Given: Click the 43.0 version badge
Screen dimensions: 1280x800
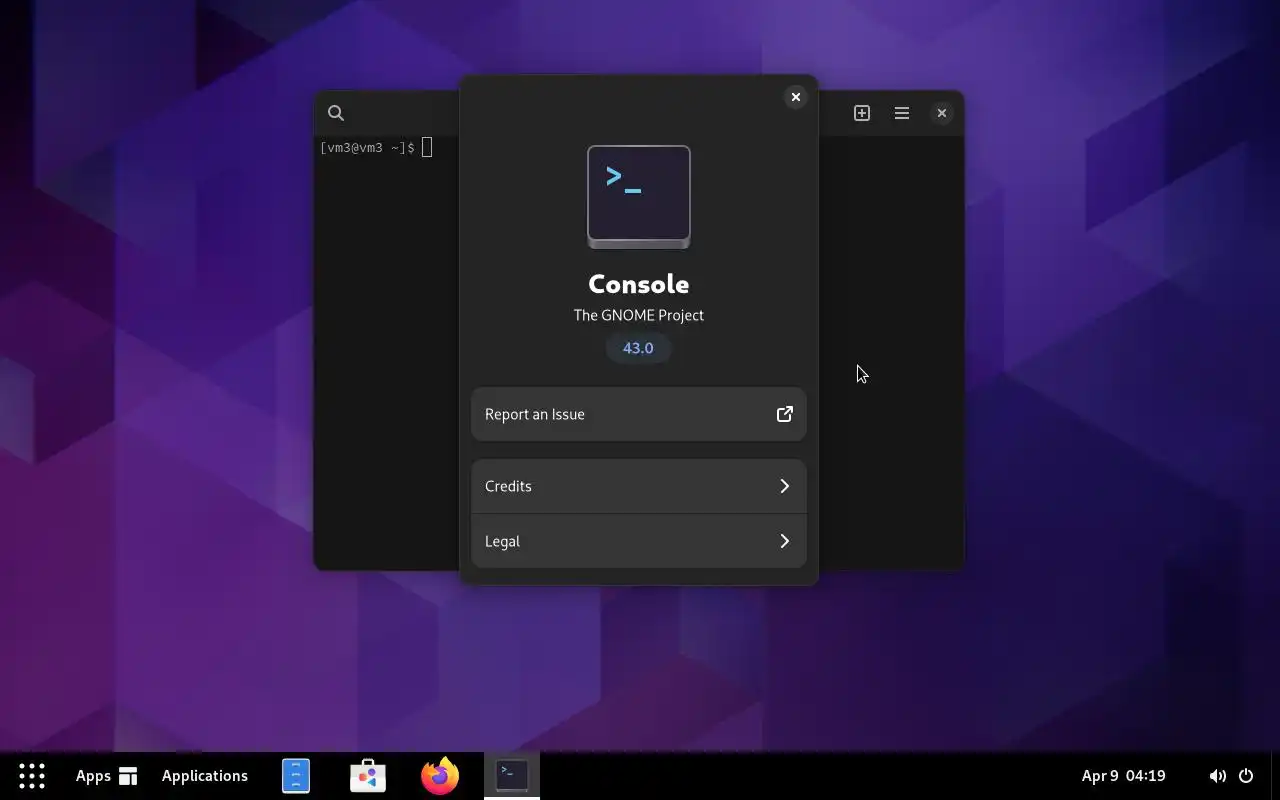Looking at the screenshot, I should pos(638,348).
